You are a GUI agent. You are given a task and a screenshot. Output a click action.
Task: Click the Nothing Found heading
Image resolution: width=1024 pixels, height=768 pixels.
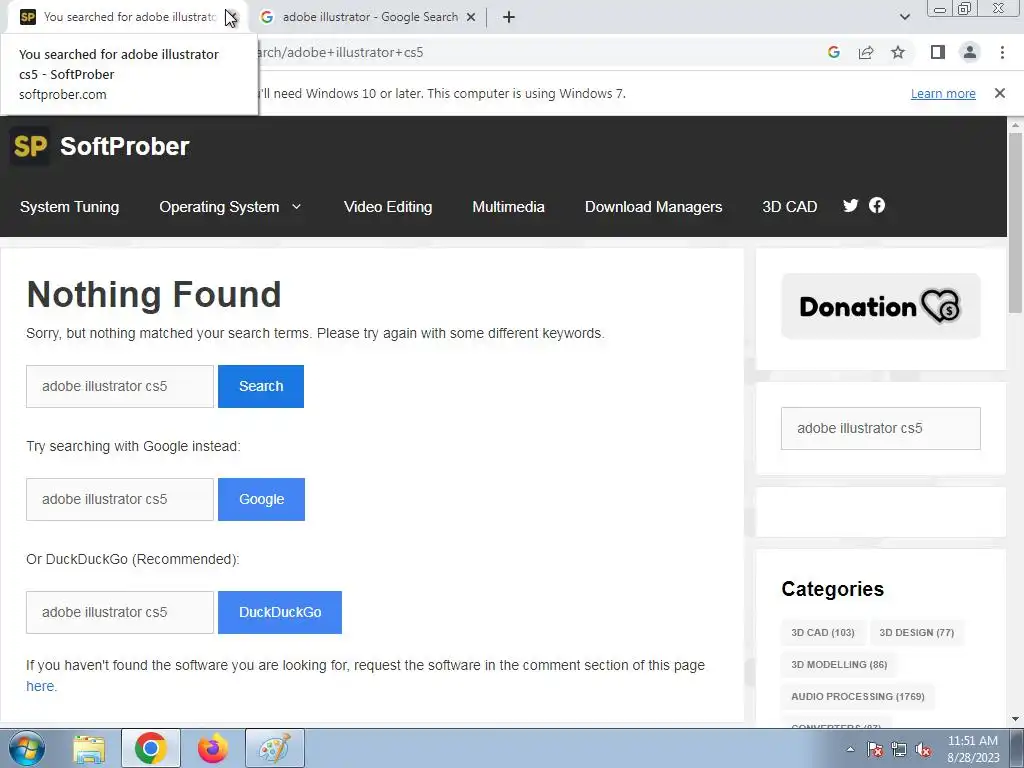[153, 294]
